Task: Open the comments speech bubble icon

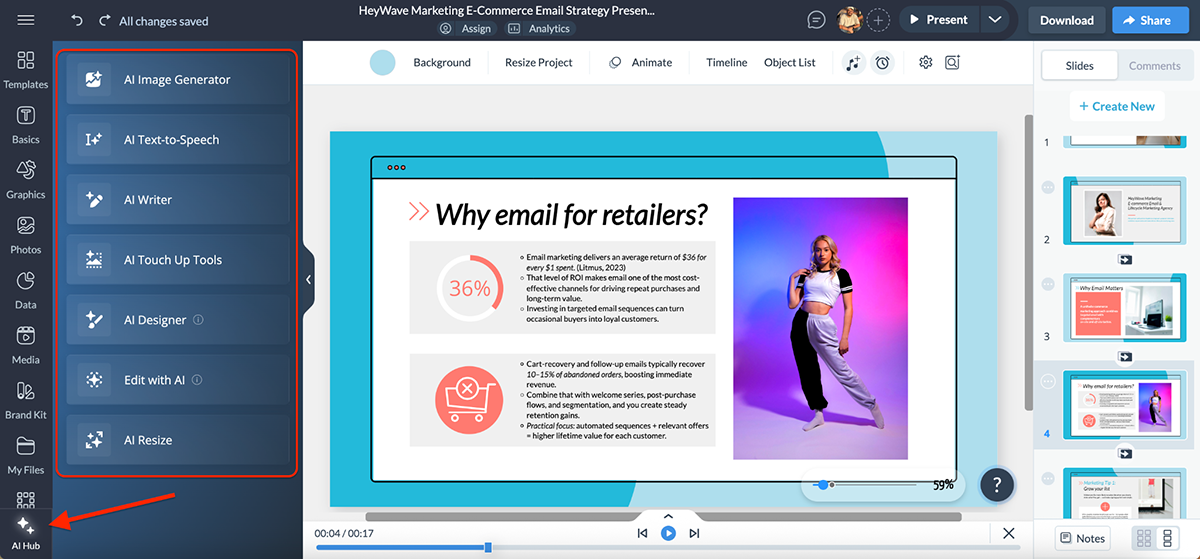Action: 817,20
